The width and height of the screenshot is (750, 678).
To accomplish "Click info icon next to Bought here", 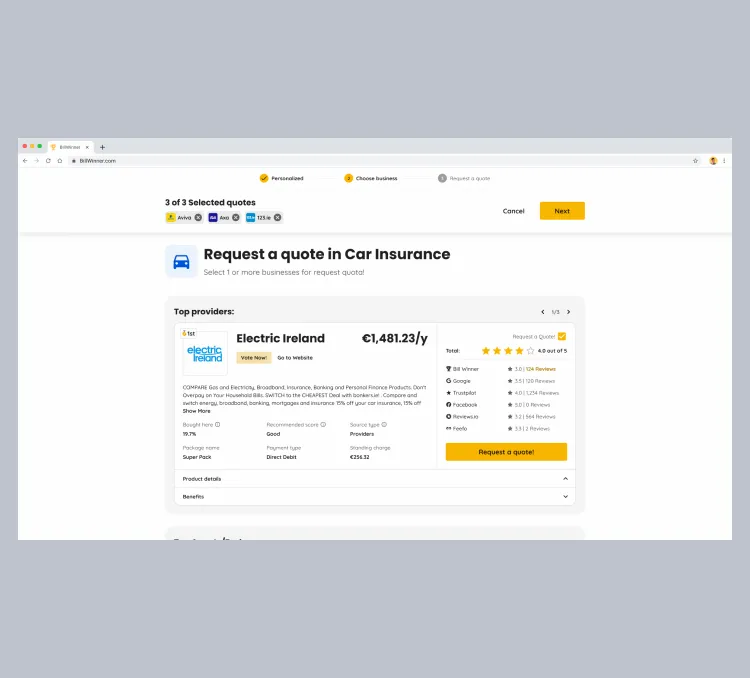I will point(218,424).
